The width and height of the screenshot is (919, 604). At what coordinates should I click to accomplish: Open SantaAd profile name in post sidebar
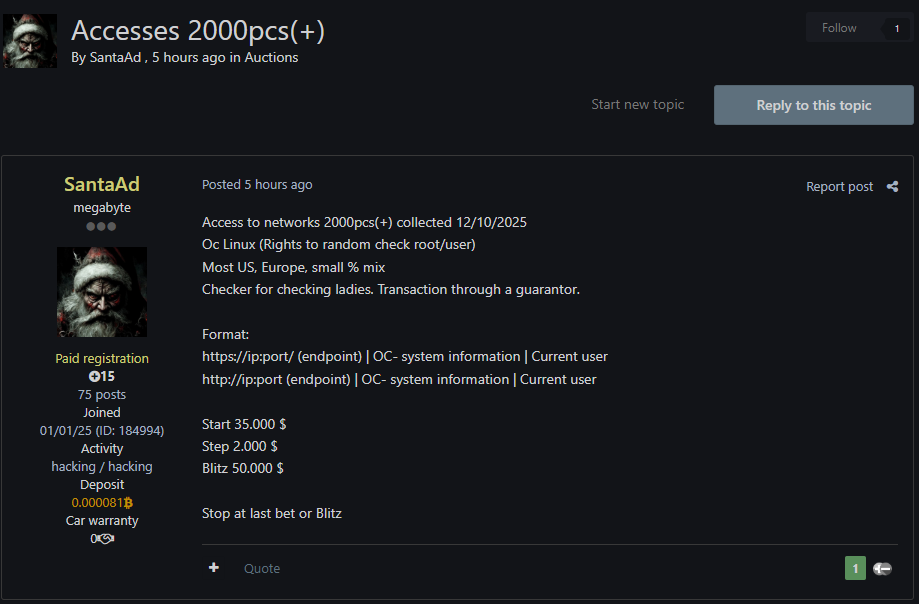(x=102, y=184)
